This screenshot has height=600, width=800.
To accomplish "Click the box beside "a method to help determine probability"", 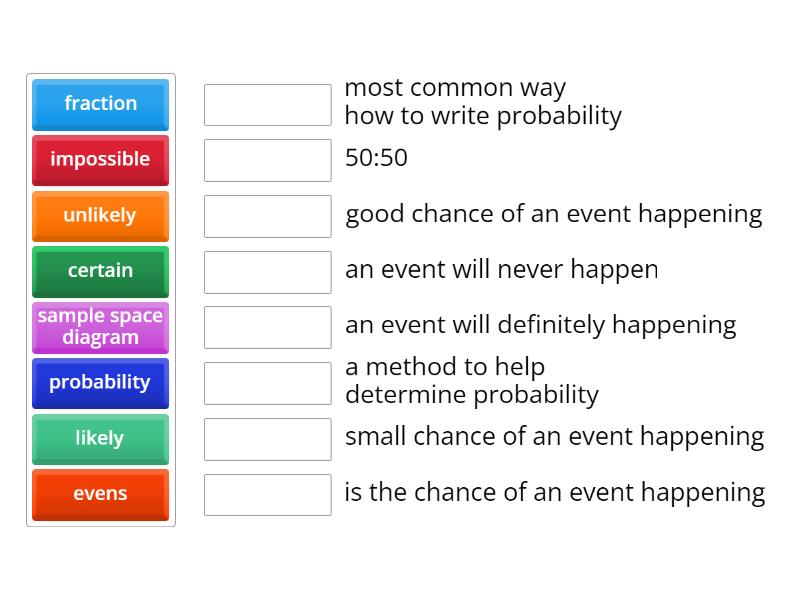I will tap(267, 381).
